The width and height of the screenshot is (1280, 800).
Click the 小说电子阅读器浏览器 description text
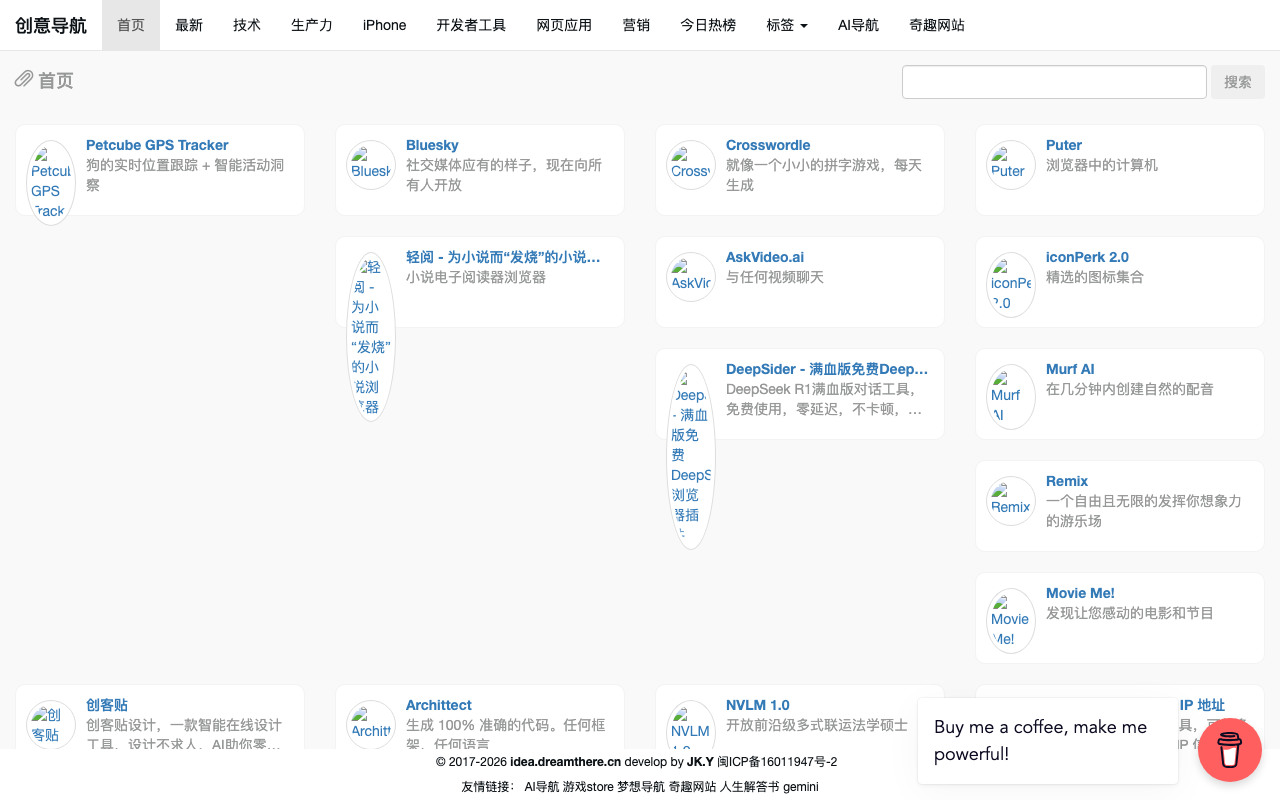476,277
